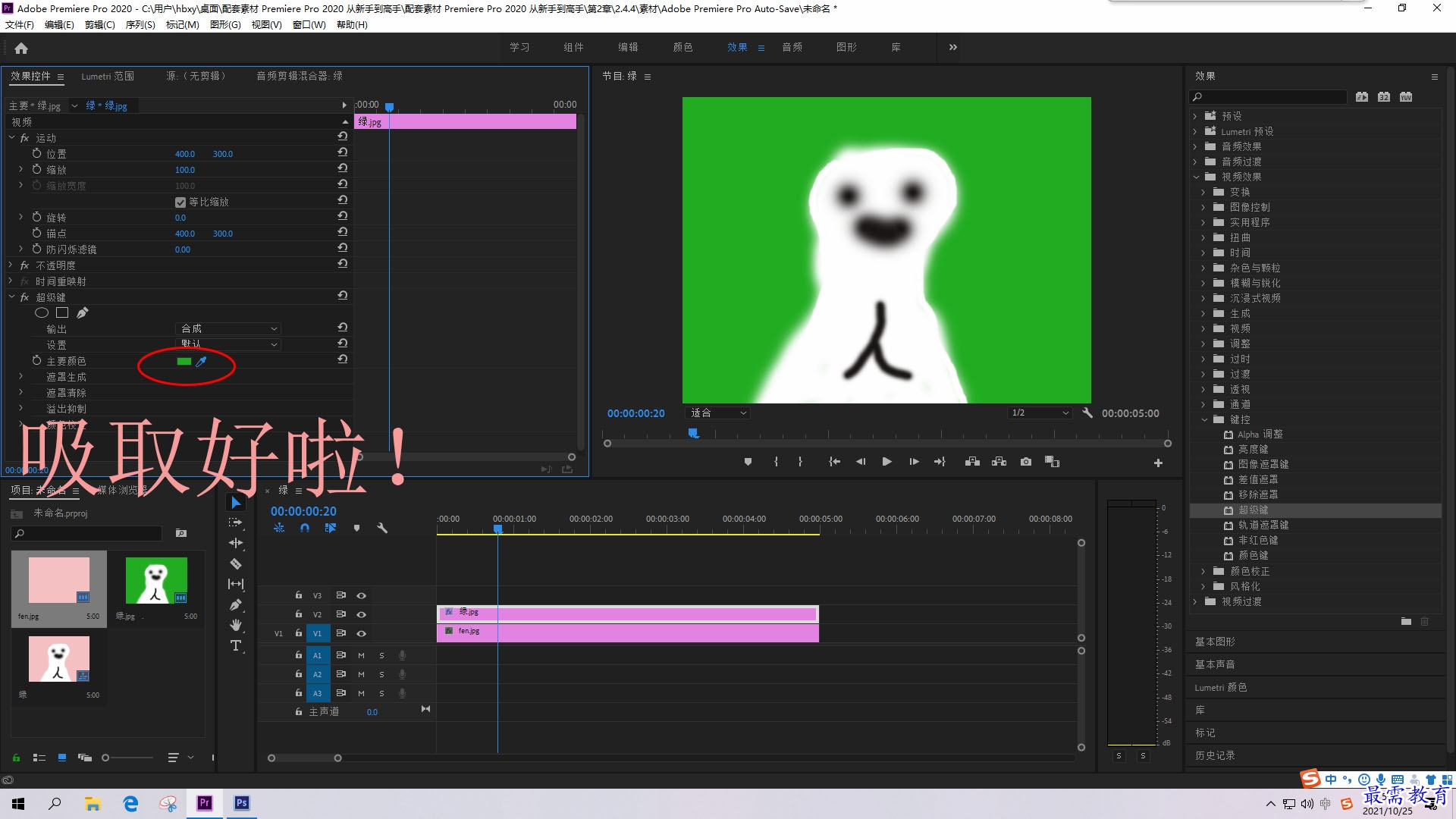Image resolution: width=1456 pixels, height=819 pixels.
Task: Switch project panel to list view
Action: (39, 758)
